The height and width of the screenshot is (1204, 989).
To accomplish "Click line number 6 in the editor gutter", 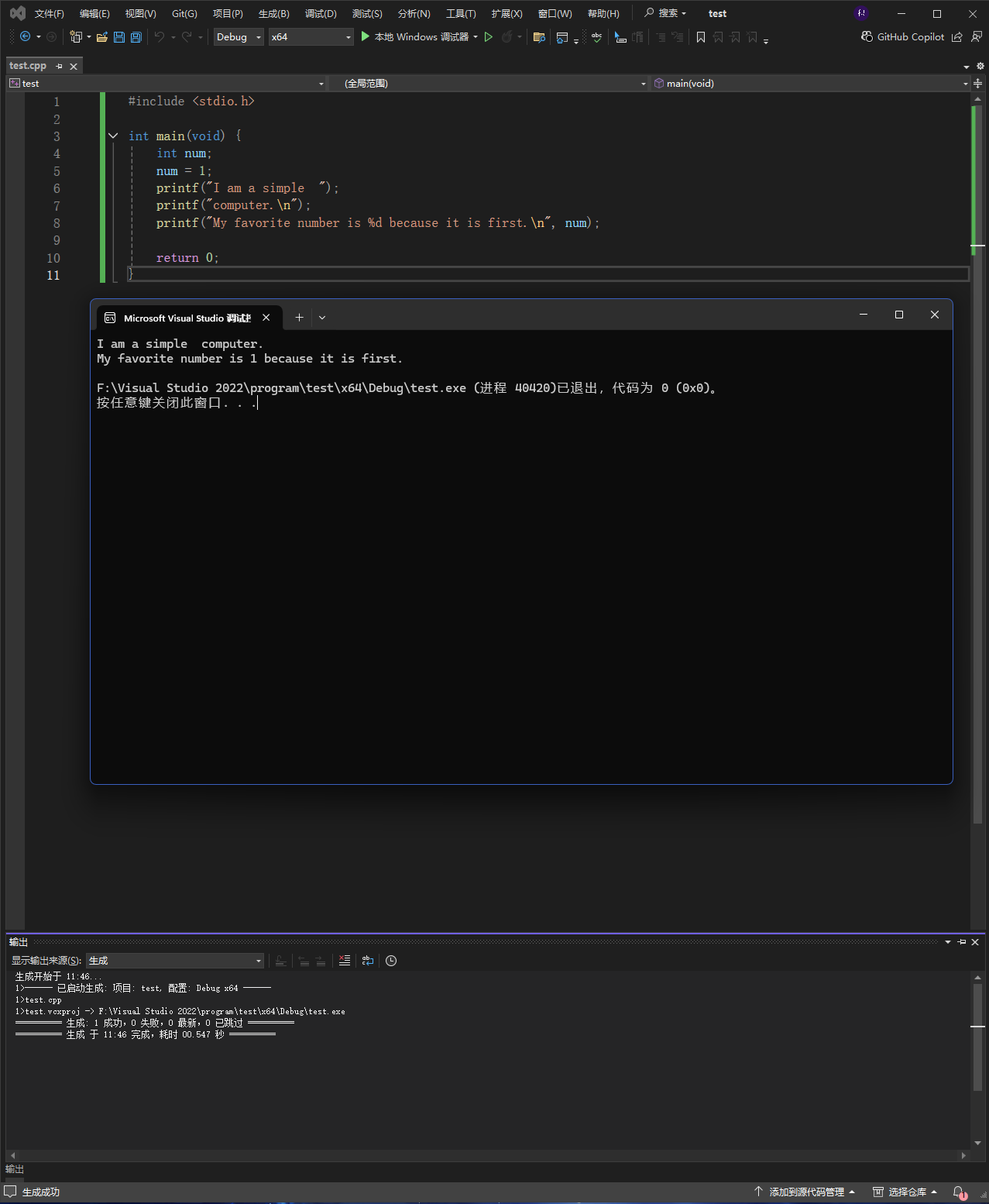I will tap(57, 188).
